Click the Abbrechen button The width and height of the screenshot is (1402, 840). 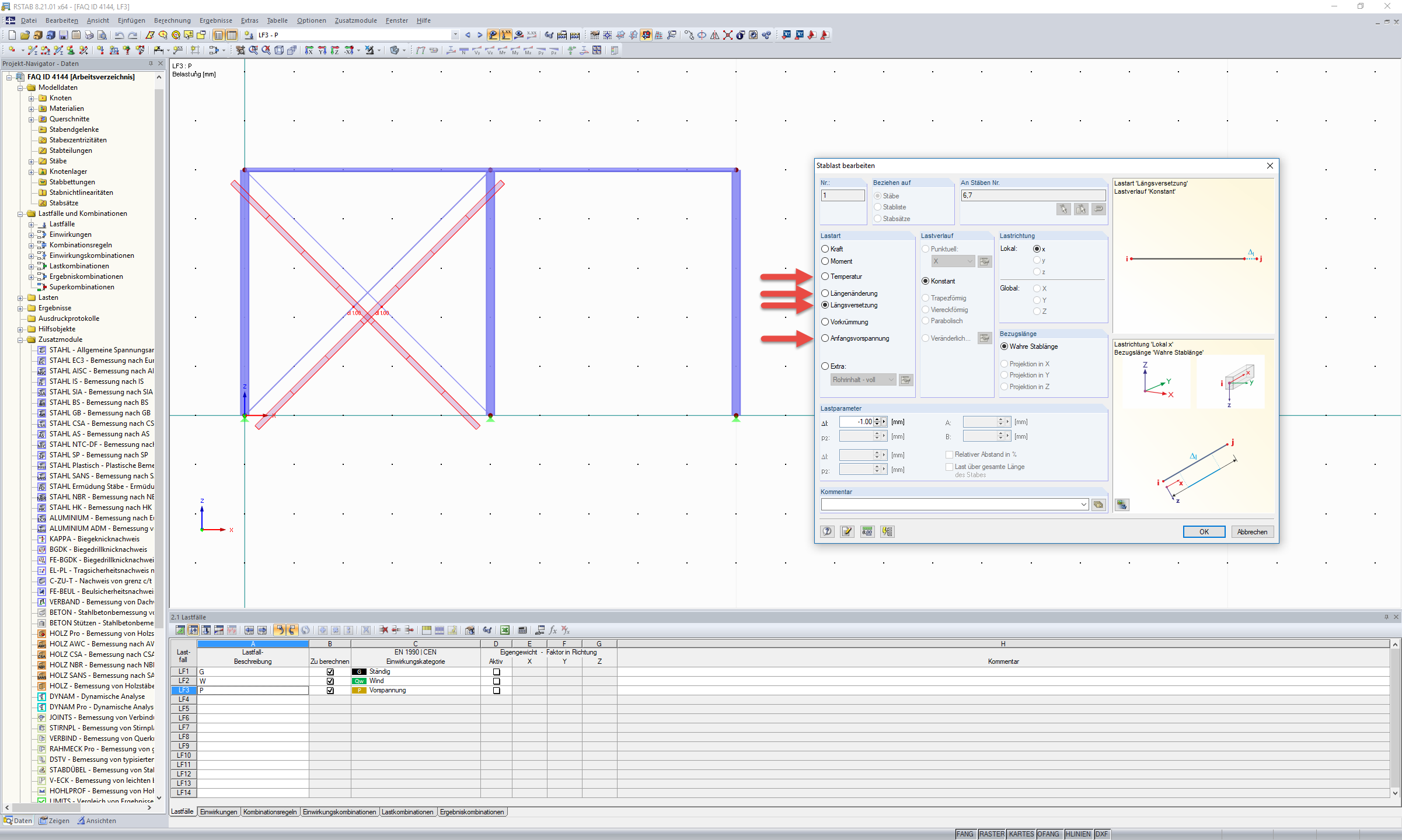tap(1252, 531)
